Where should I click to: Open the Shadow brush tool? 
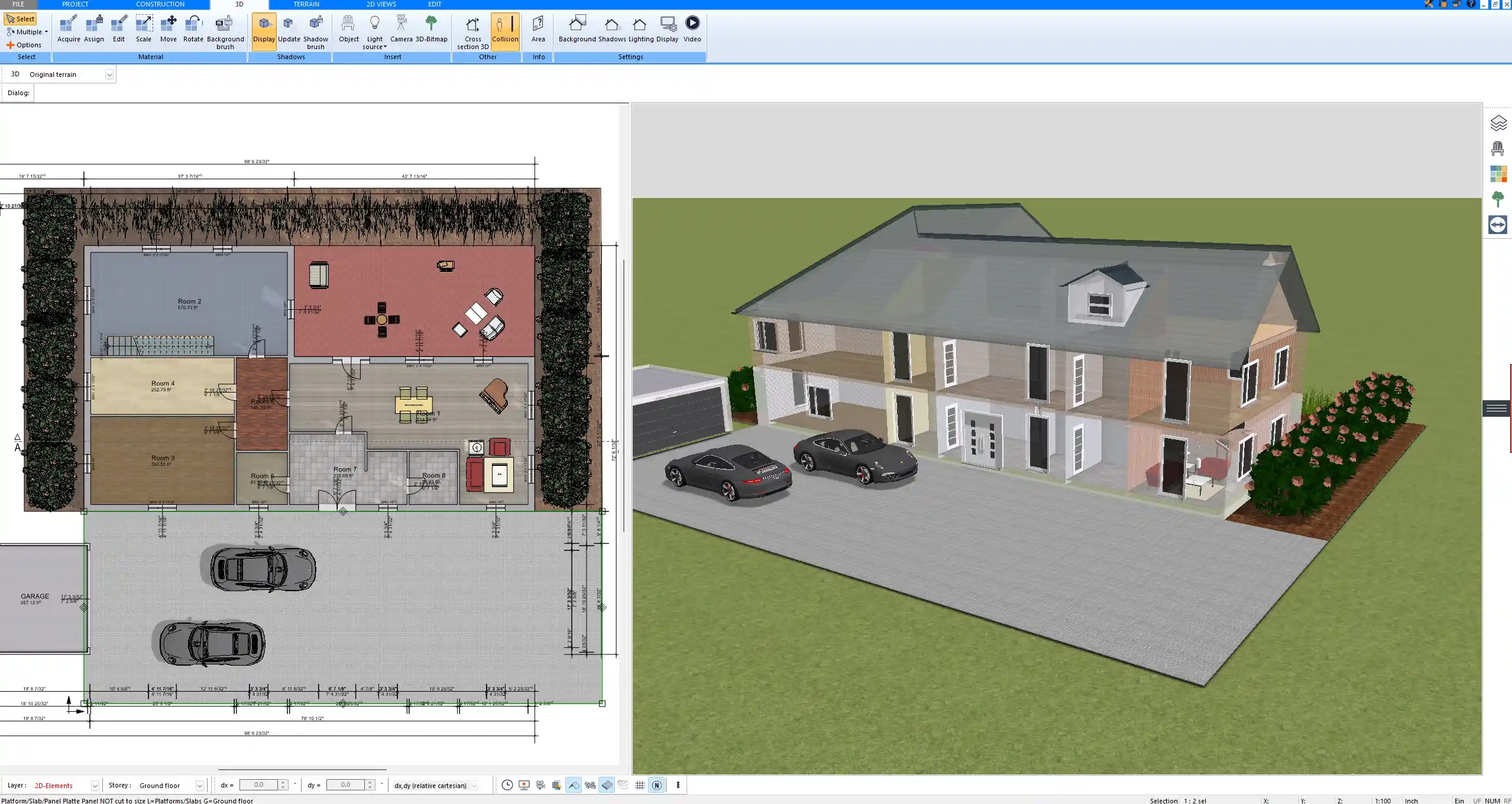(x=315, y=30)
